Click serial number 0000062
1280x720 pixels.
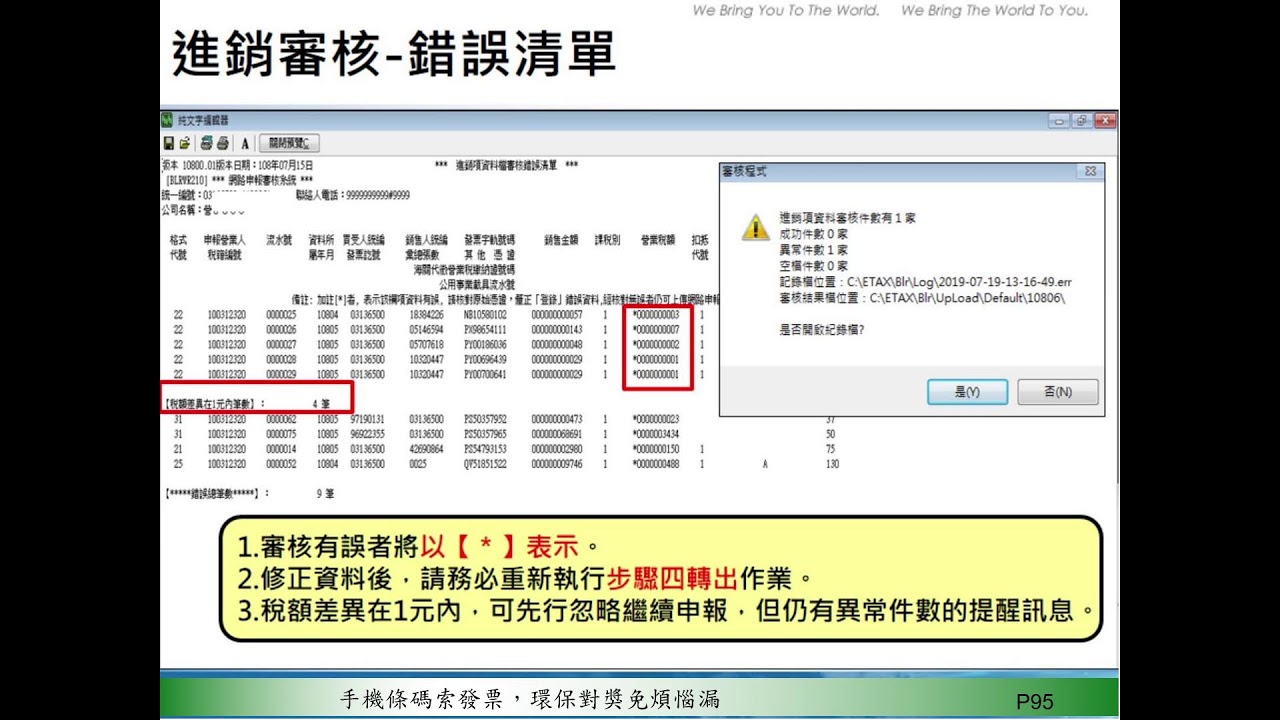pos(281,419)
